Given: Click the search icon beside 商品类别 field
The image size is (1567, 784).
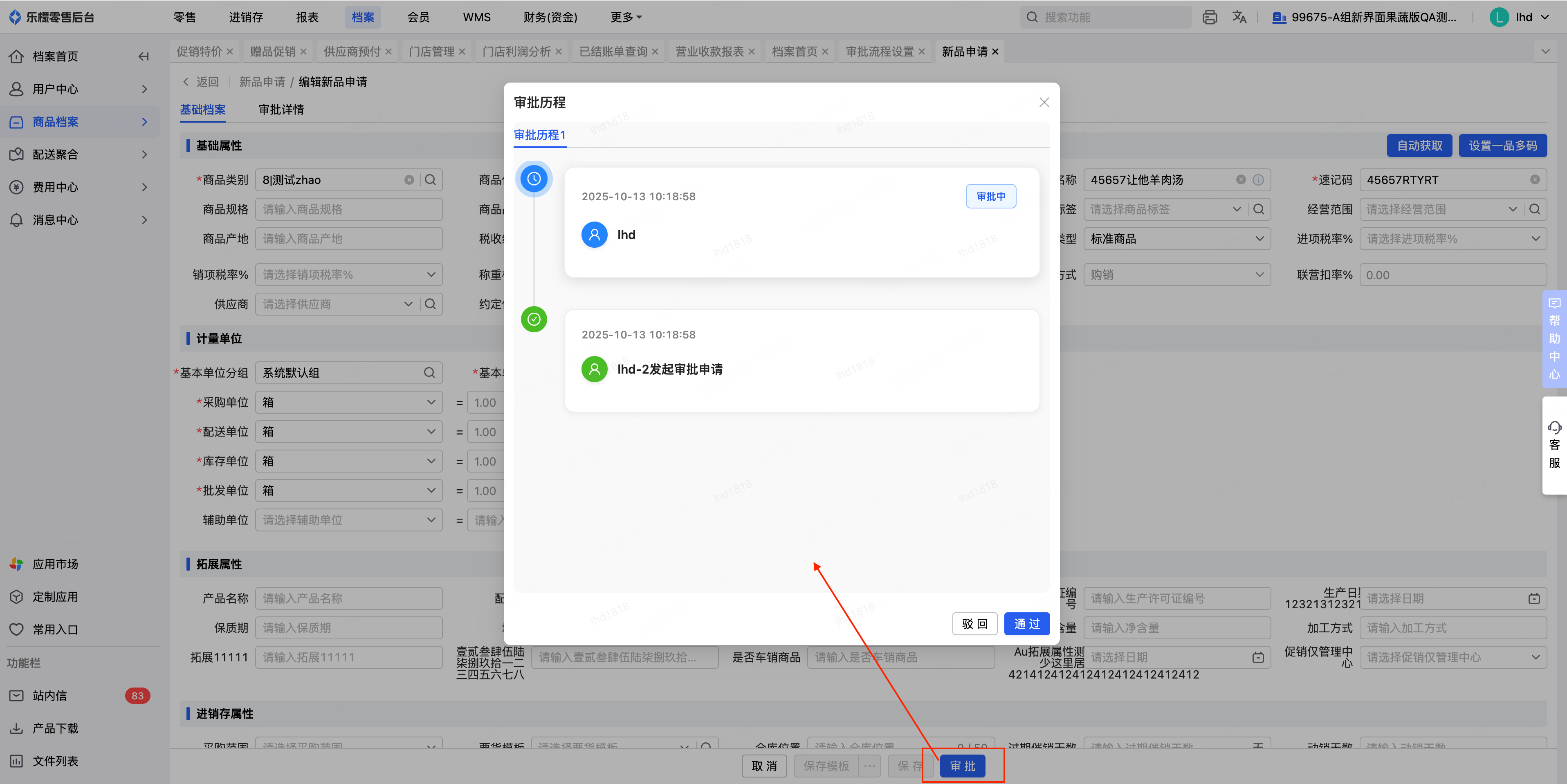Looking at the screenshot, I should pos(430,180).
